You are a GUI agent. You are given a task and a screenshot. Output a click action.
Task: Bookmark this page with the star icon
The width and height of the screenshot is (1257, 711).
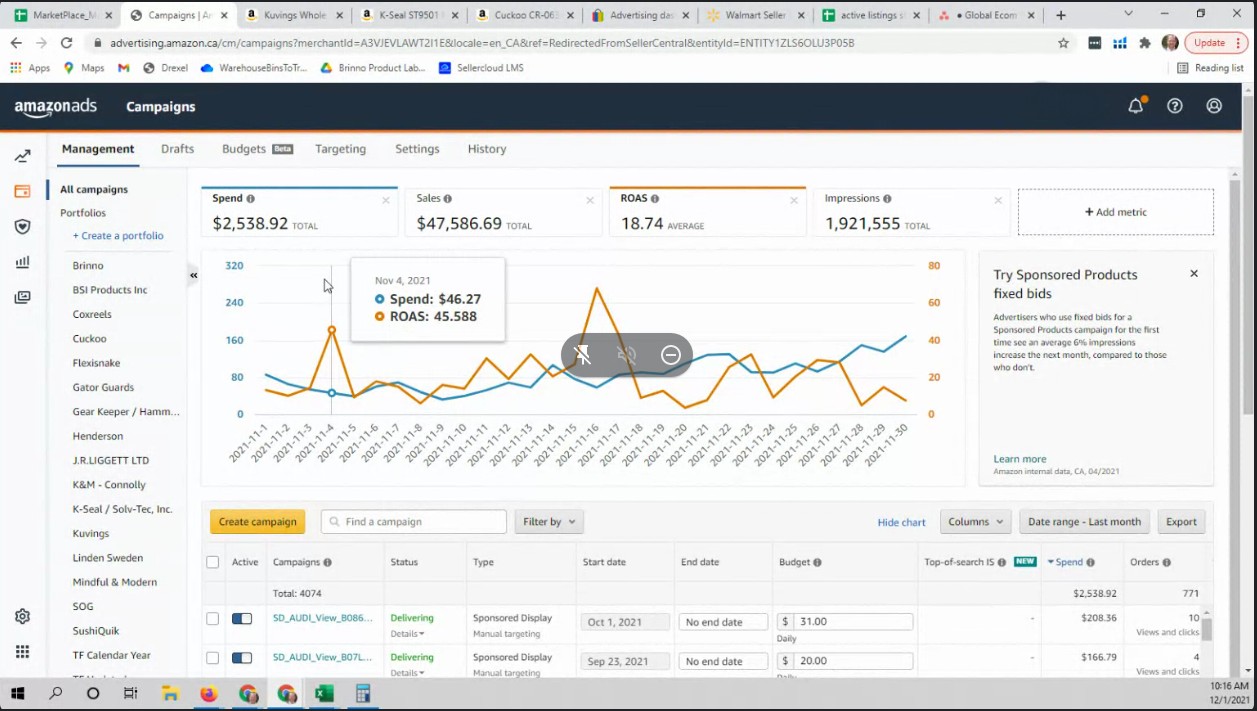pos(1063,43)
